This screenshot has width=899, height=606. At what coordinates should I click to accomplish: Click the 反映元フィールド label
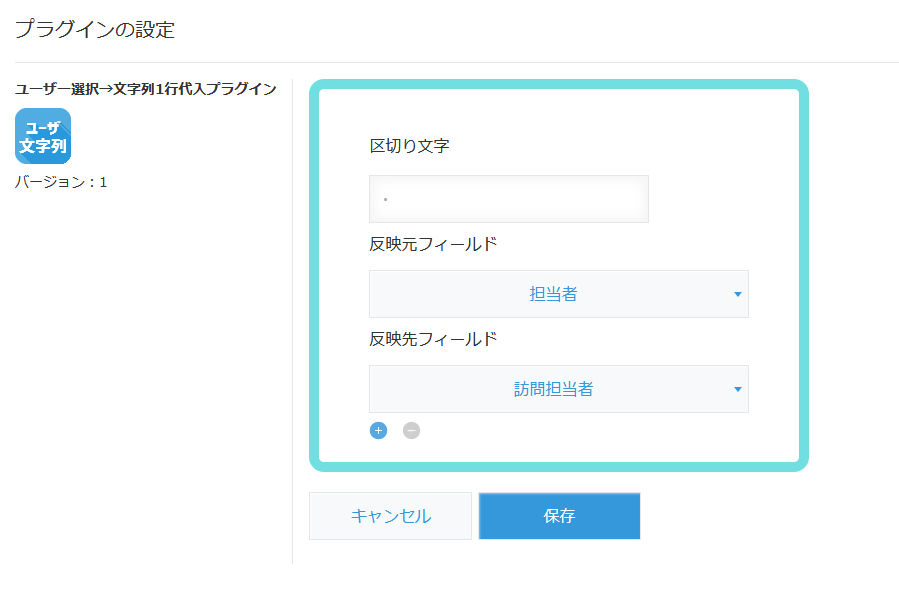[433, 244]
